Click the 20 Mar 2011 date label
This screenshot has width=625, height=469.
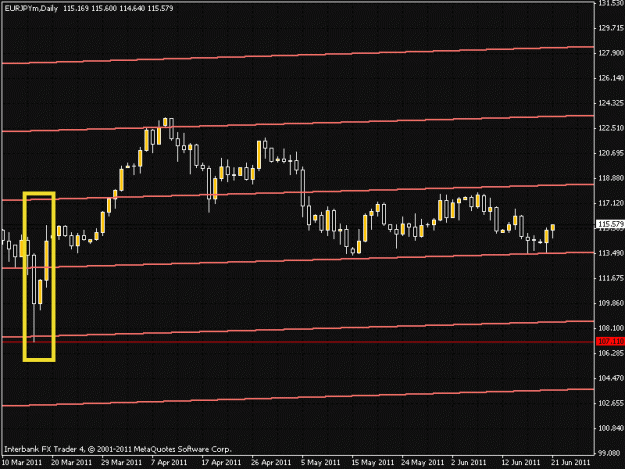click(x=72, y=462)
